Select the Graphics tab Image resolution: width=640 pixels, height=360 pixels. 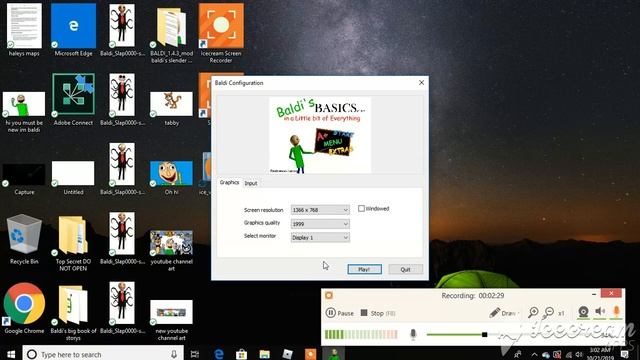point(229,182)
